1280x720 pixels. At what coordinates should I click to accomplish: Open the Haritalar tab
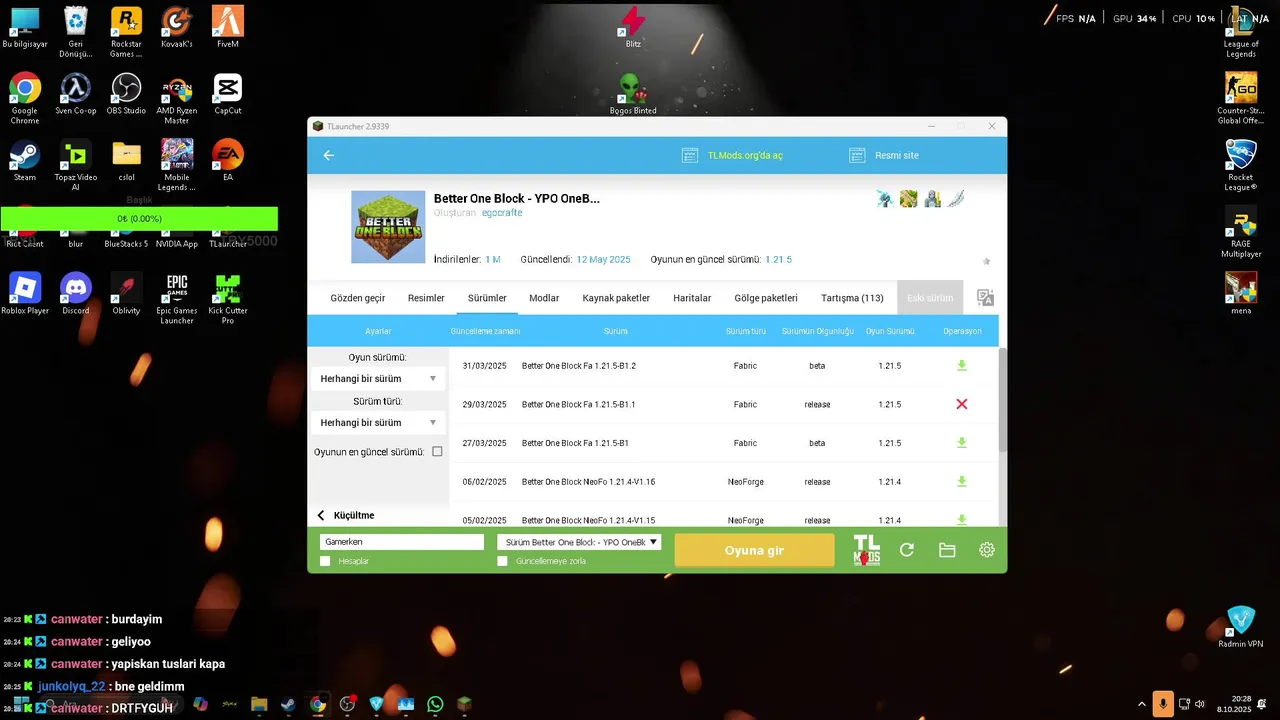coord(692,298)
